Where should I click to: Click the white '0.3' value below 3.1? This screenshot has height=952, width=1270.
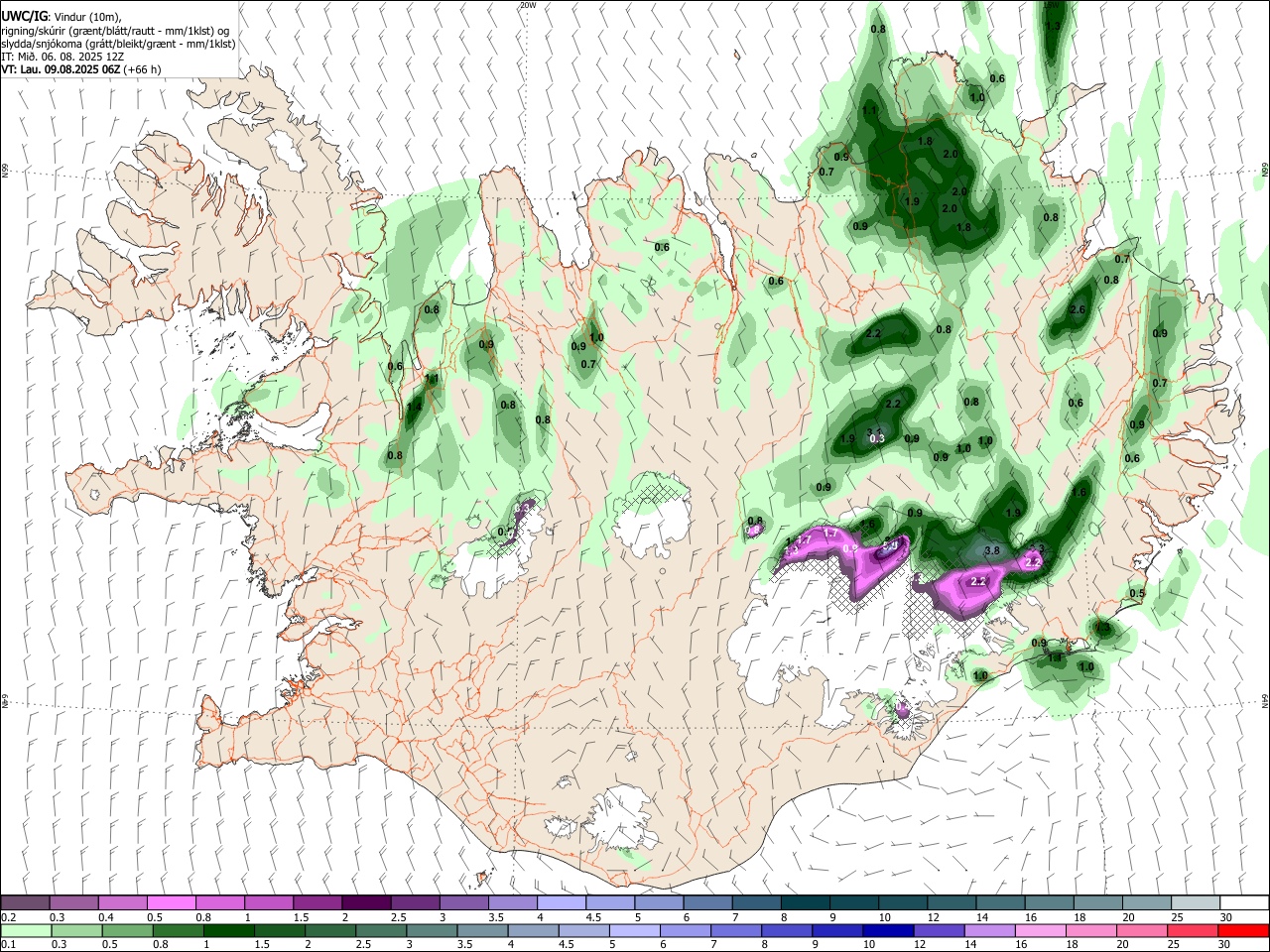coord(876,438)
